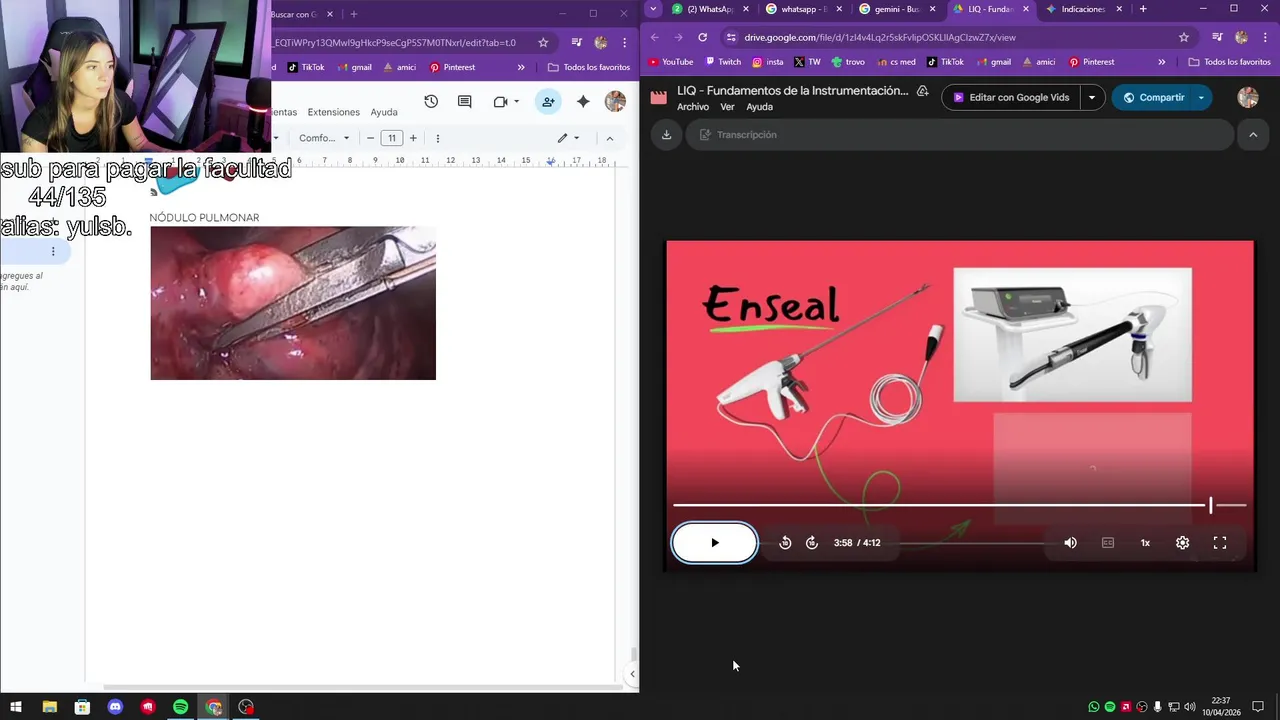The height and width of the screenshot is (720, 1280).
Task: Open media control icon in the right browser window
Action: (1217, 37)
